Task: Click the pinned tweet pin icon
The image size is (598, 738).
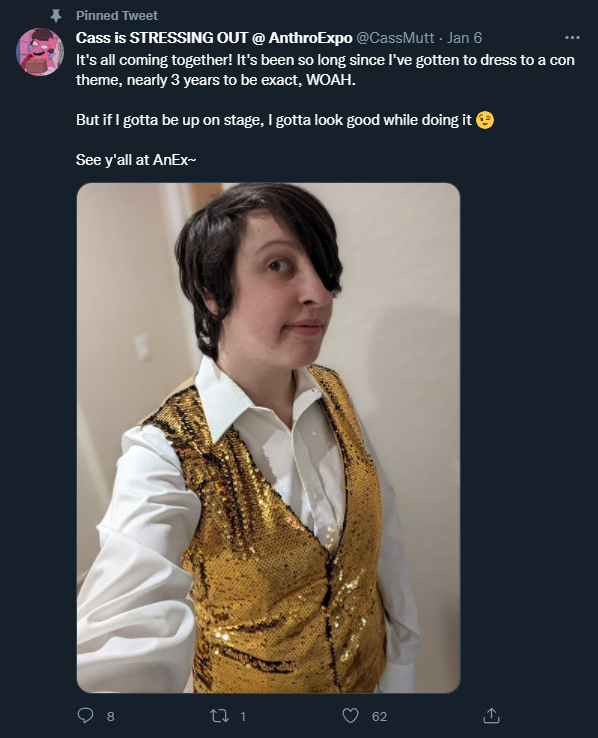Action: click(x=56, y=16)
